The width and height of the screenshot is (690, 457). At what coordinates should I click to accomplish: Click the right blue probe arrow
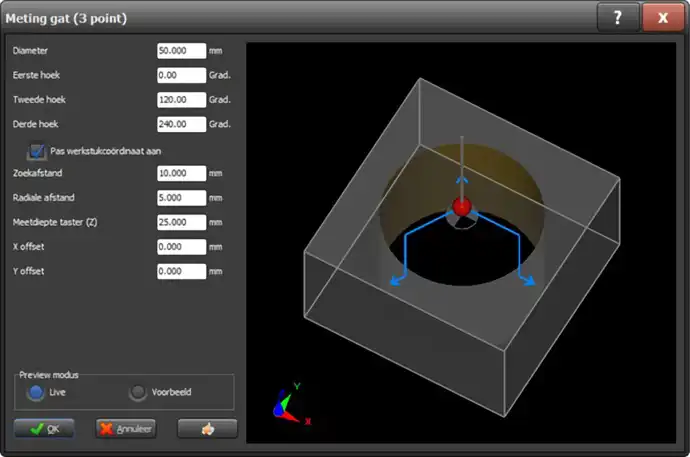tap(528, 280)
